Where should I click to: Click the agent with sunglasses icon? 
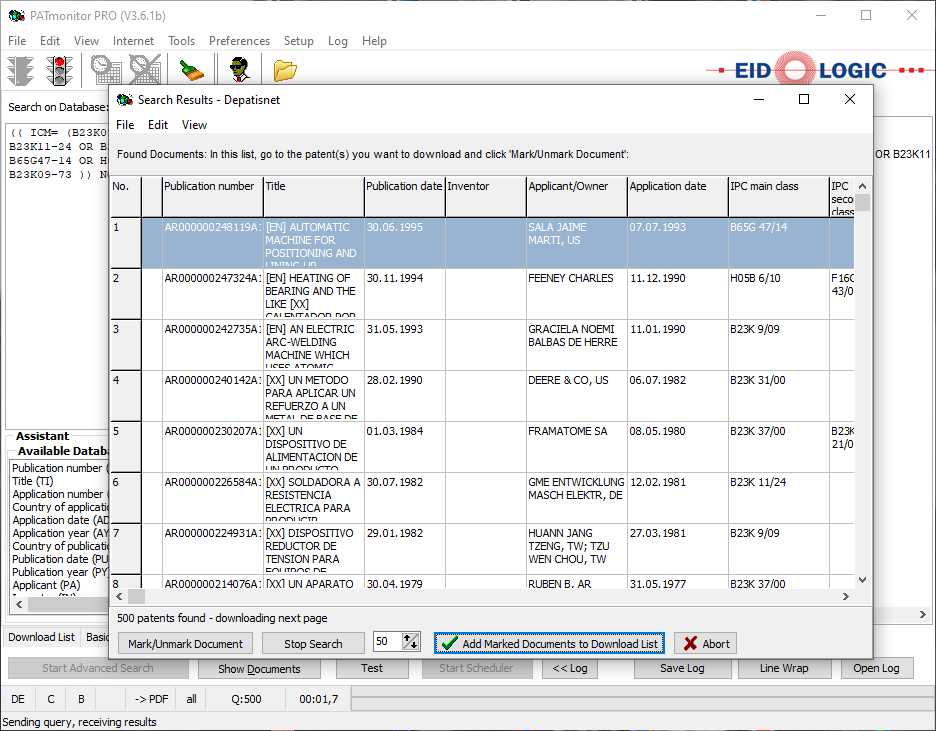click(240, 70)
